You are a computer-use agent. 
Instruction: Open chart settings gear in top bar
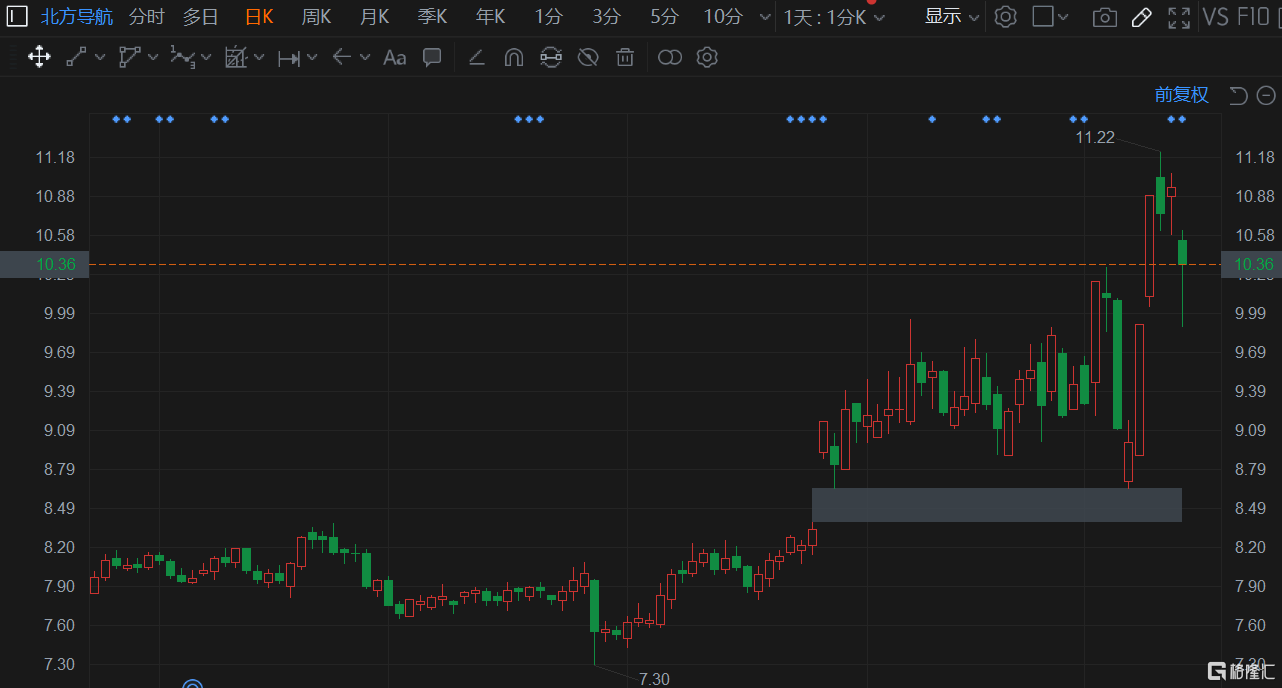pos(1006,16)
